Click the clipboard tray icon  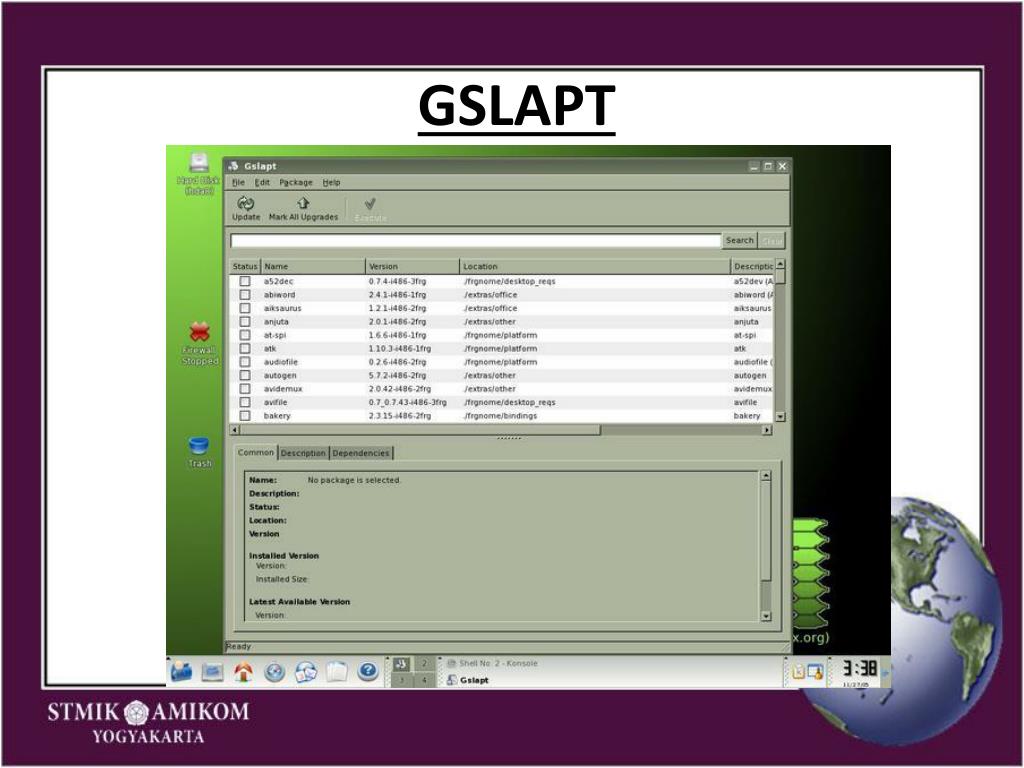click(x=798, y=671)
